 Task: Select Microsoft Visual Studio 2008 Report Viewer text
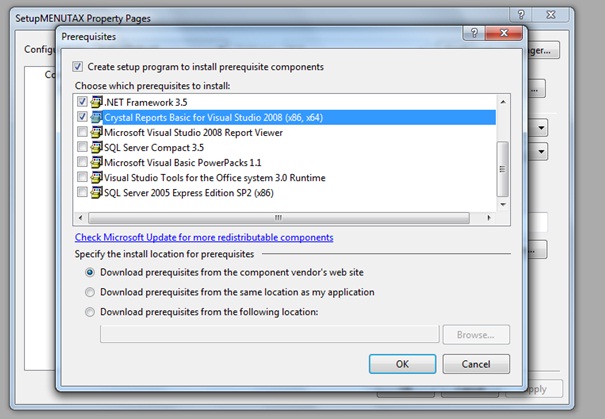(193, 133)
